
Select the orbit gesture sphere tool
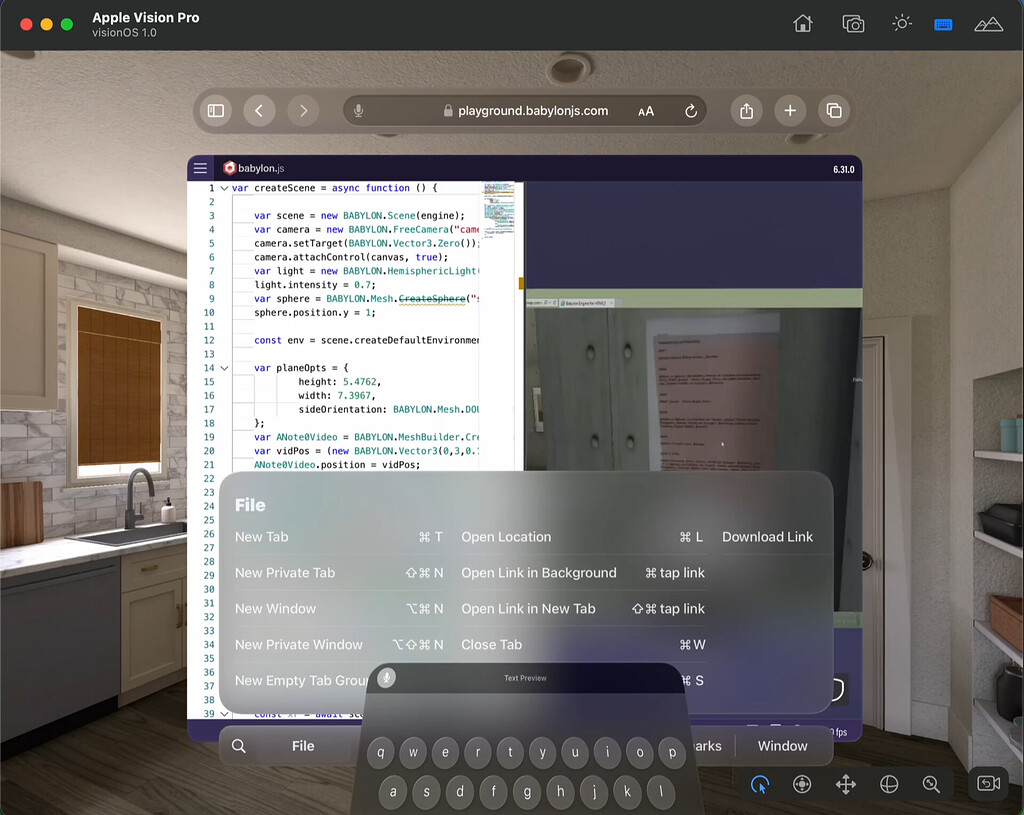tap(889, 784)
